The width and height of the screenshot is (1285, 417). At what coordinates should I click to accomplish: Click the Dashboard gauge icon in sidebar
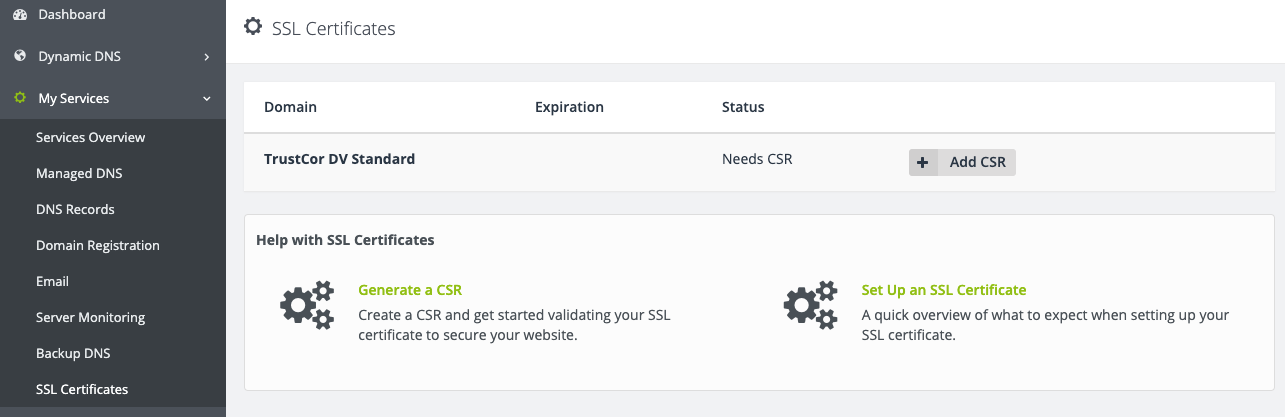19,15
